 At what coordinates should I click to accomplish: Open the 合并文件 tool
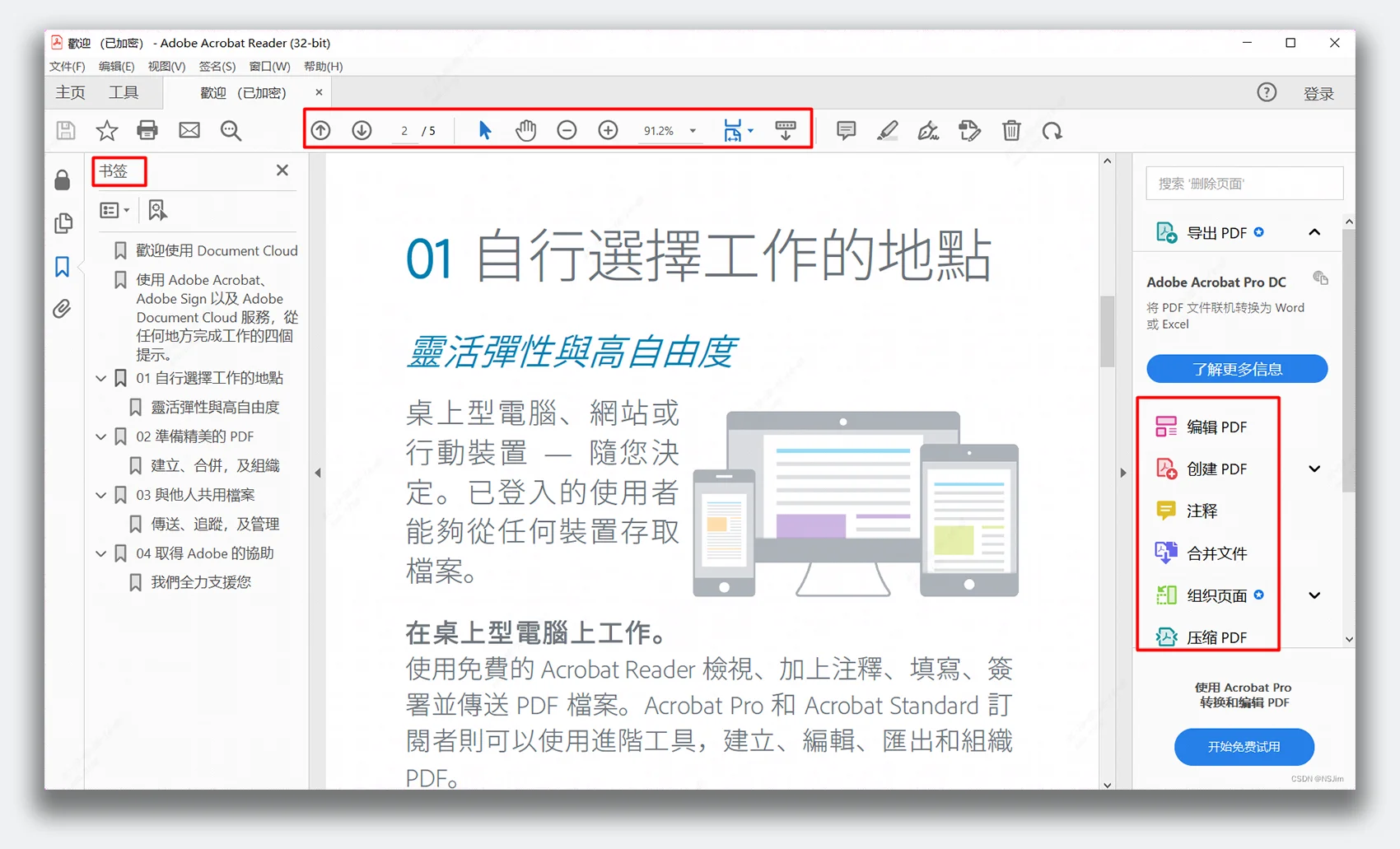(x=1202, y=553)
